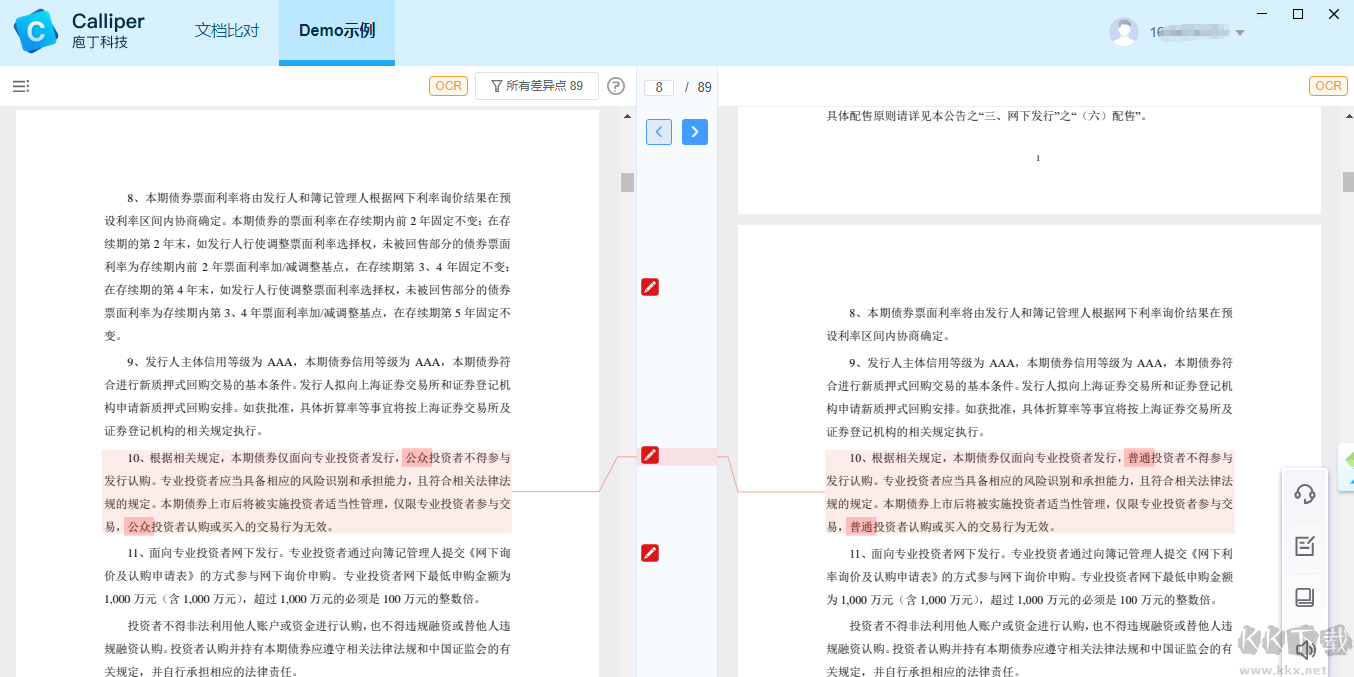Click the help question mark icon
The image size is (1354, 677).
pos(616,87)
